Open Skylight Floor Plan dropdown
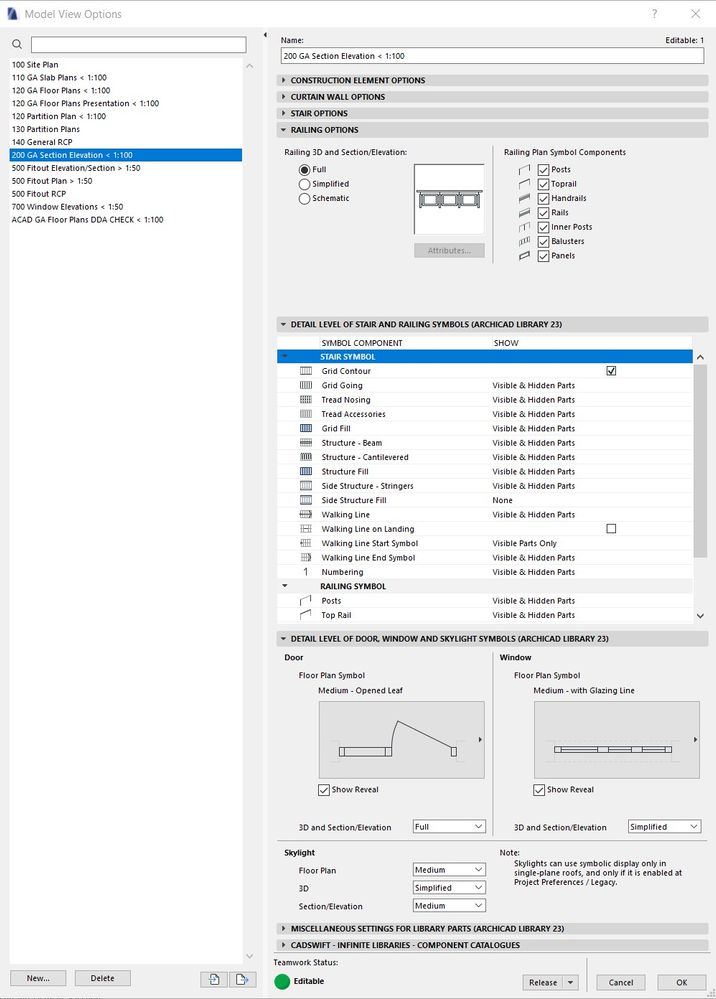Screen dimensions: 716x999 tap(449, 870)
